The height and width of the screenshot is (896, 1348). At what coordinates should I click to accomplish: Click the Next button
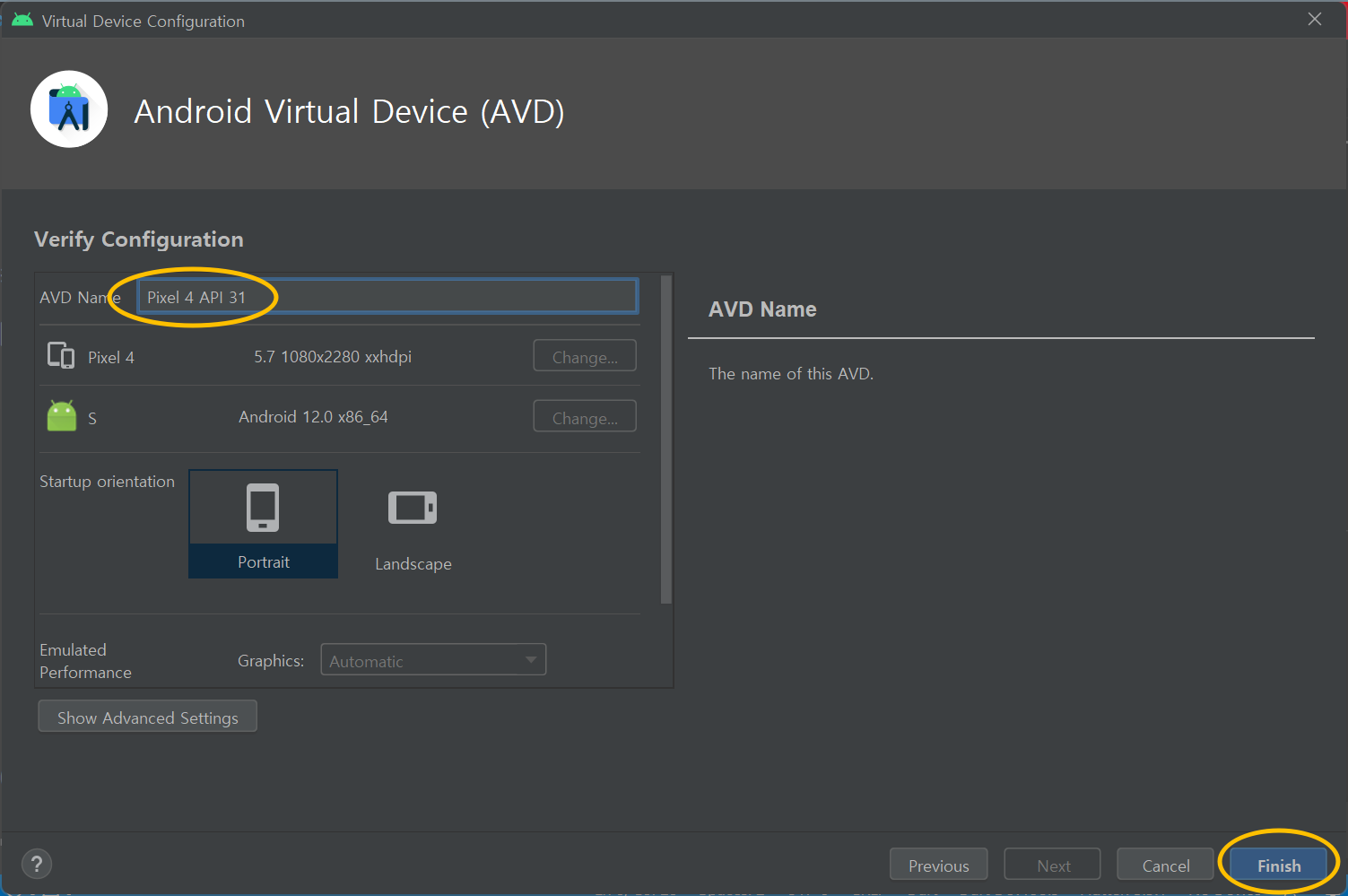click(x=1053, y=865)
